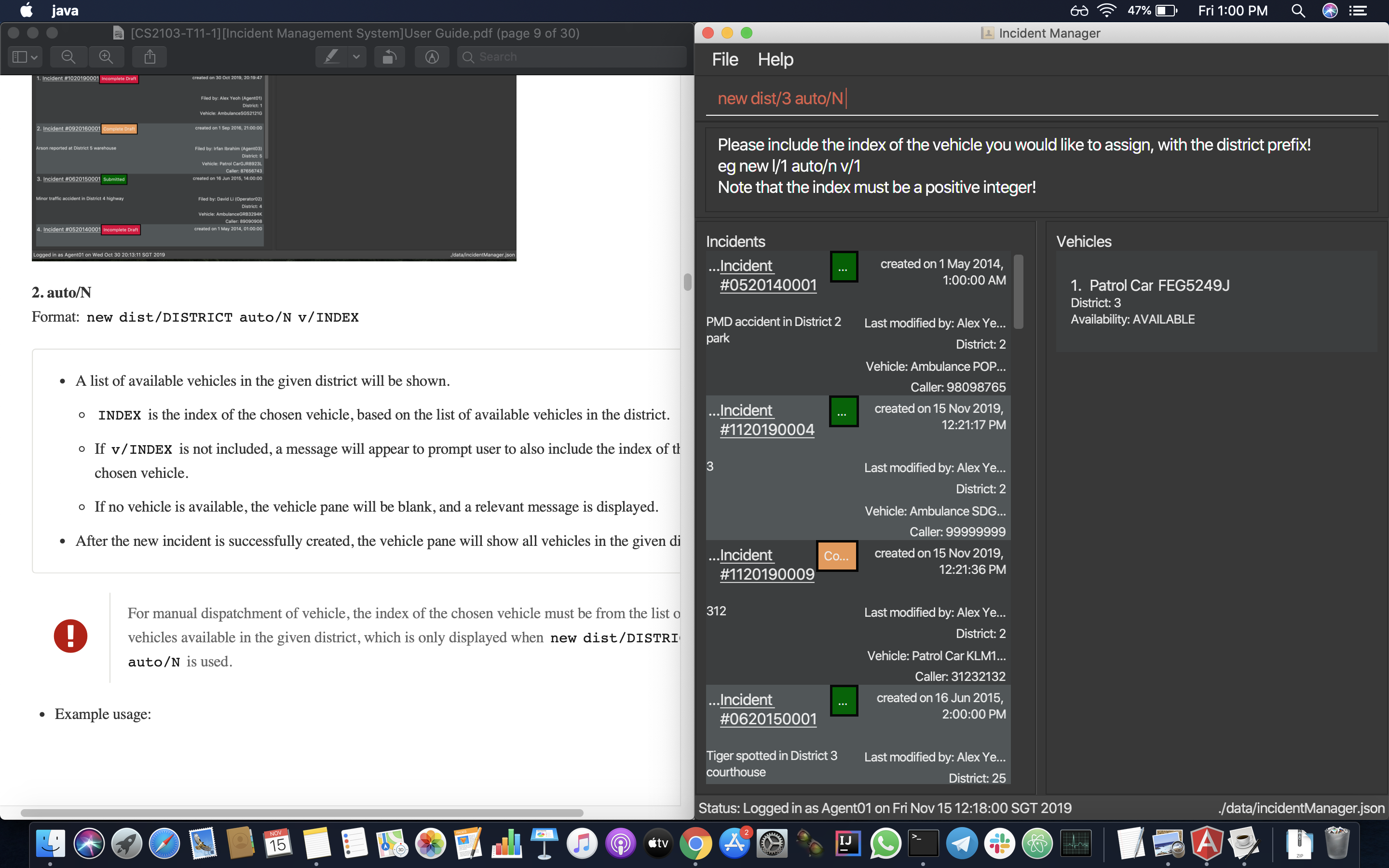Open Incident #1120190004 details
The height and width of the screenshot is (868, 1389).
[x=767, y=420]
